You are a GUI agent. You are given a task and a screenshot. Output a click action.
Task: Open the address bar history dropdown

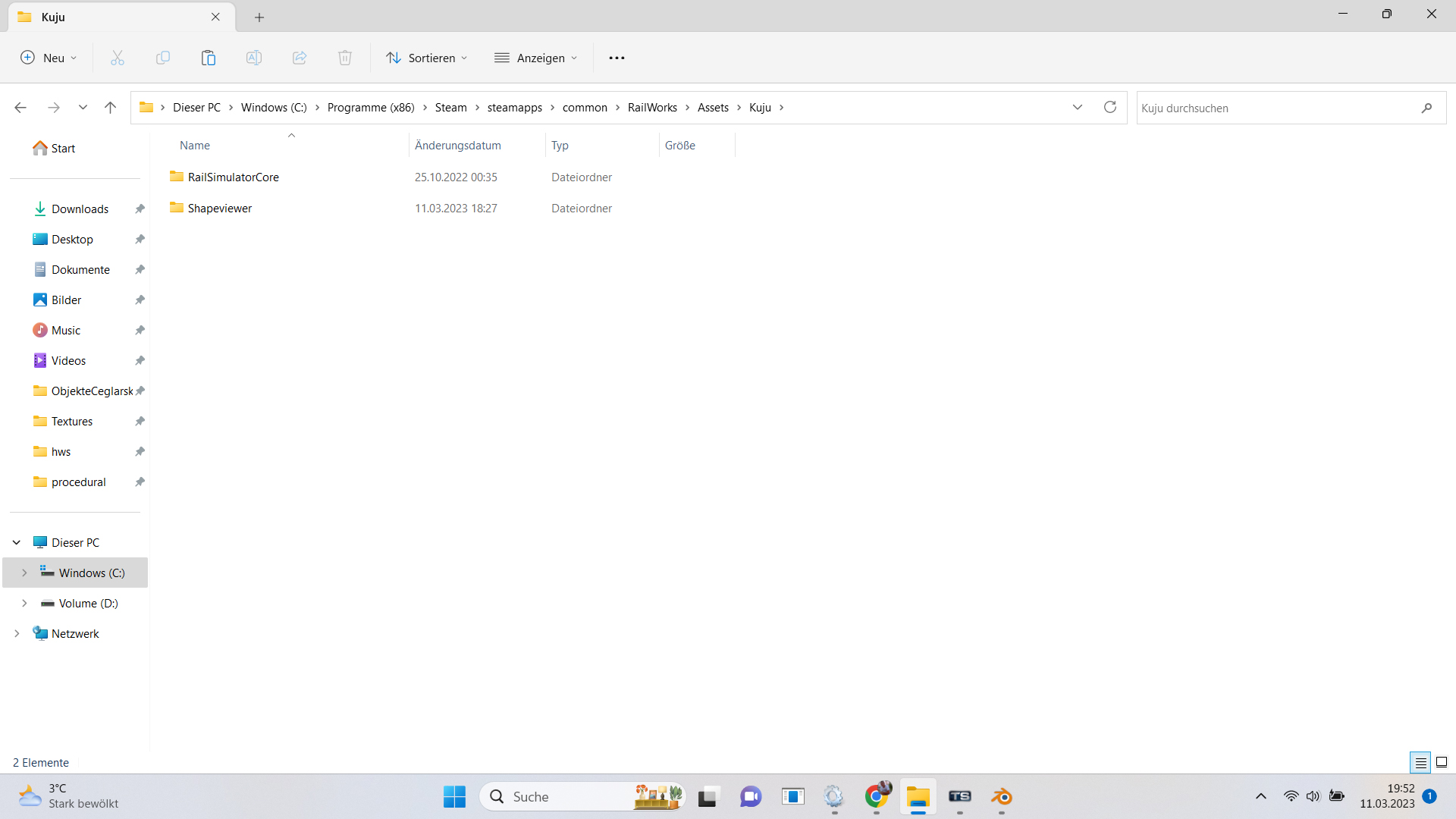(1077, 107)
